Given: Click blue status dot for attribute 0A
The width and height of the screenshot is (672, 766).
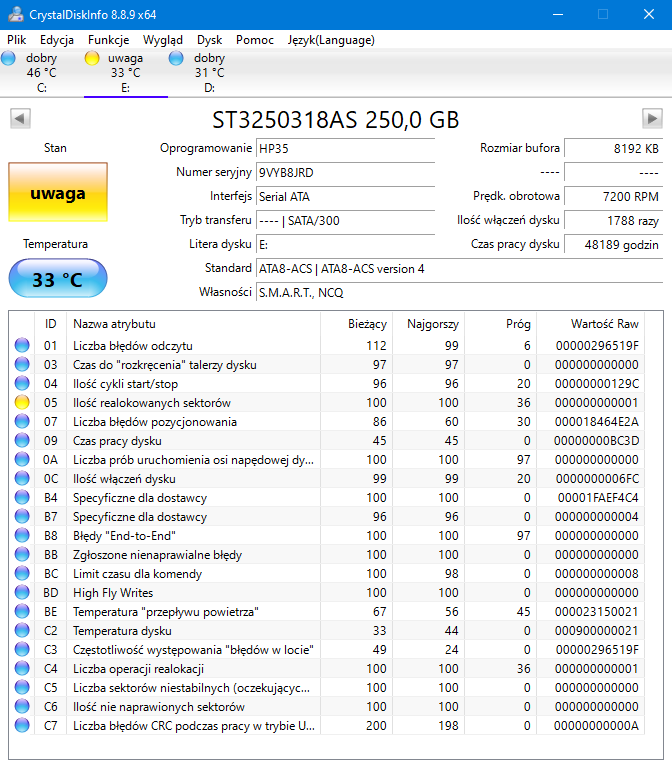Looking at the screenshot, I should click(x=22, y=460).
